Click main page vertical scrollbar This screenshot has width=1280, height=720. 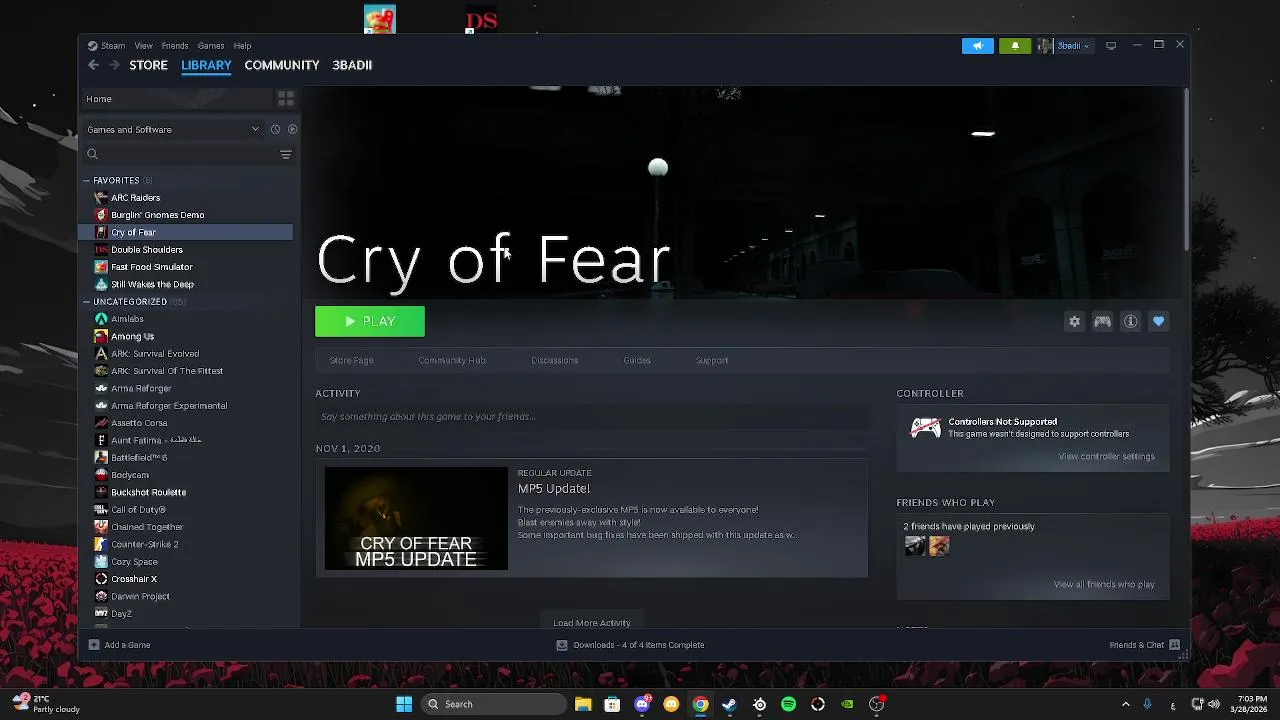[1186, 170]
